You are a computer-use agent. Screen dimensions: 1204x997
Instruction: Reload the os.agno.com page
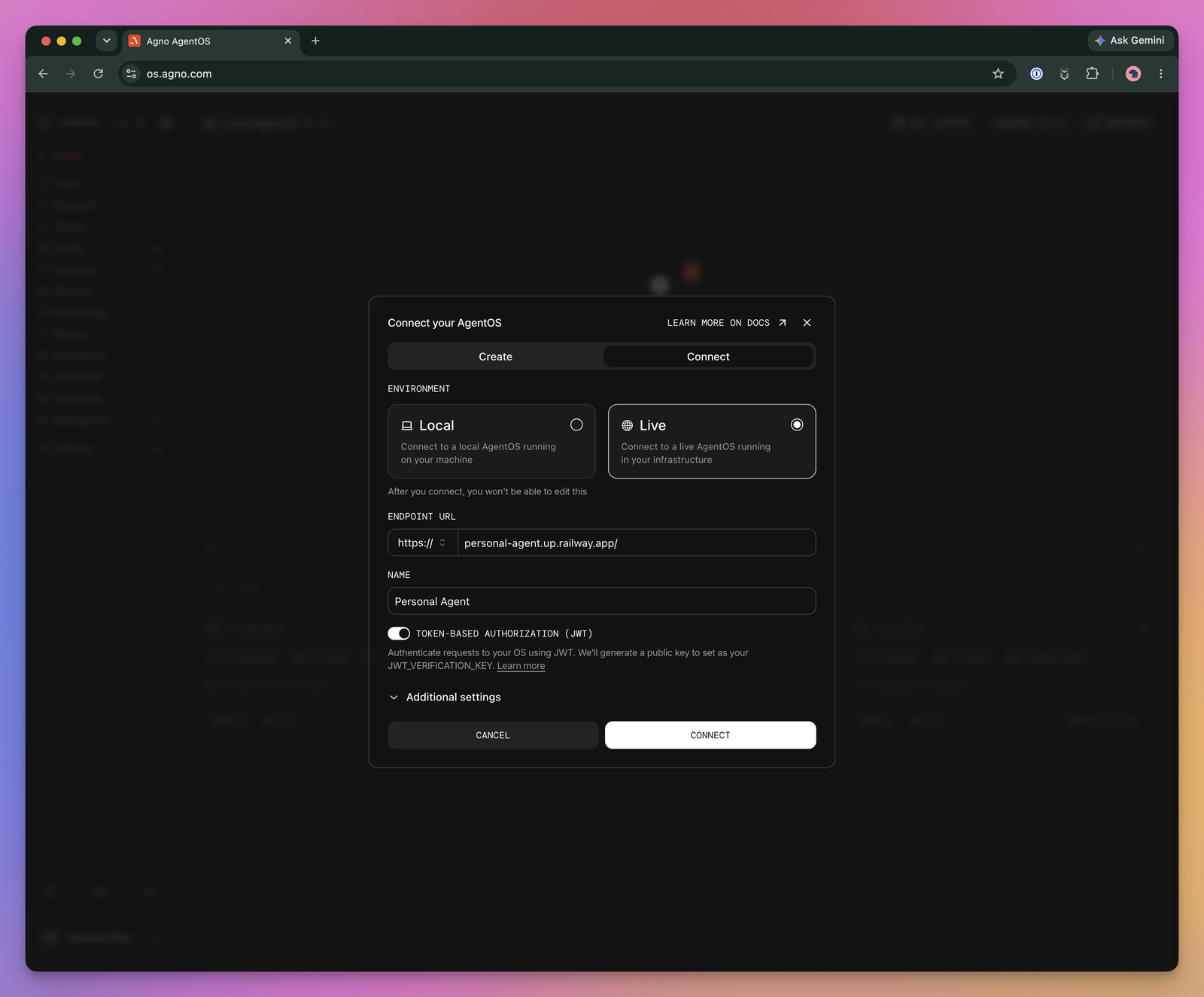point(98,74)
